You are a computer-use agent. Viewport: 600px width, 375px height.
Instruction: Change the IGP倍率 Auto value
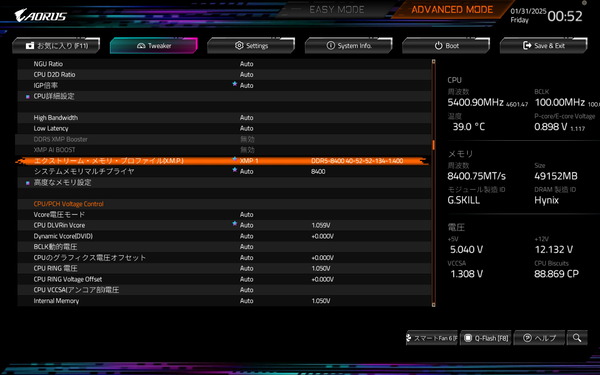[x=246, y=85]
